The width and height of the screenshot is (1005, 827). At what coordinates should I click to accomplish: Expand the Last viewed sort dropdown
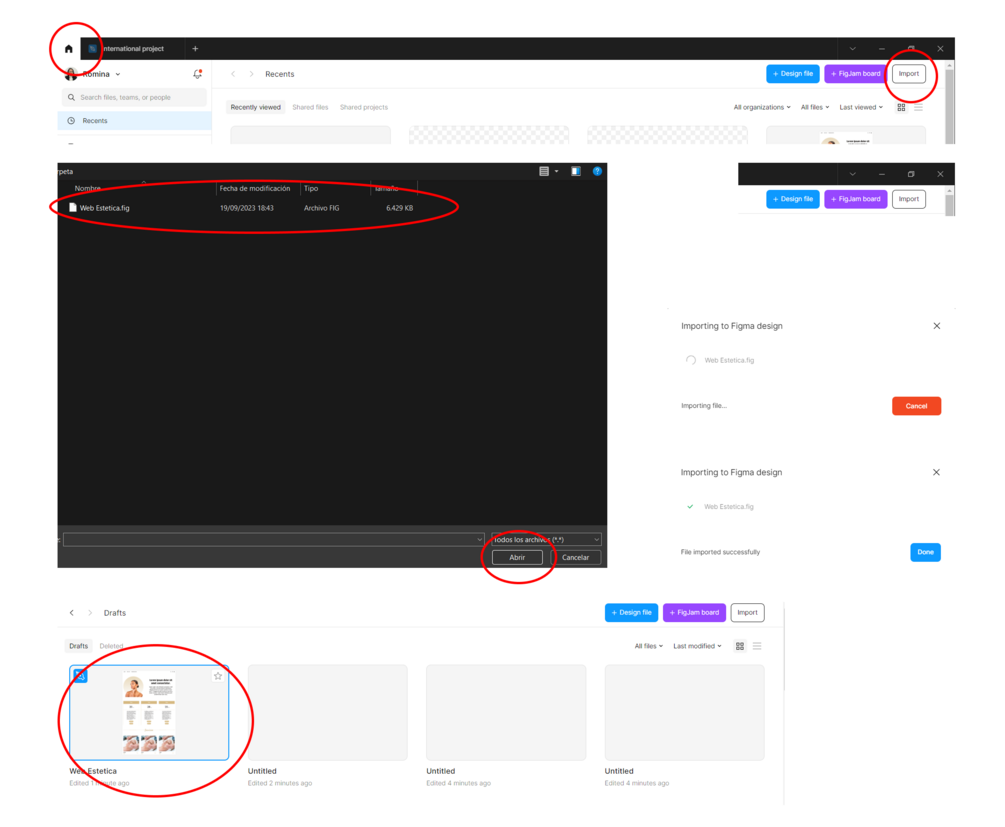click(861, 107)
